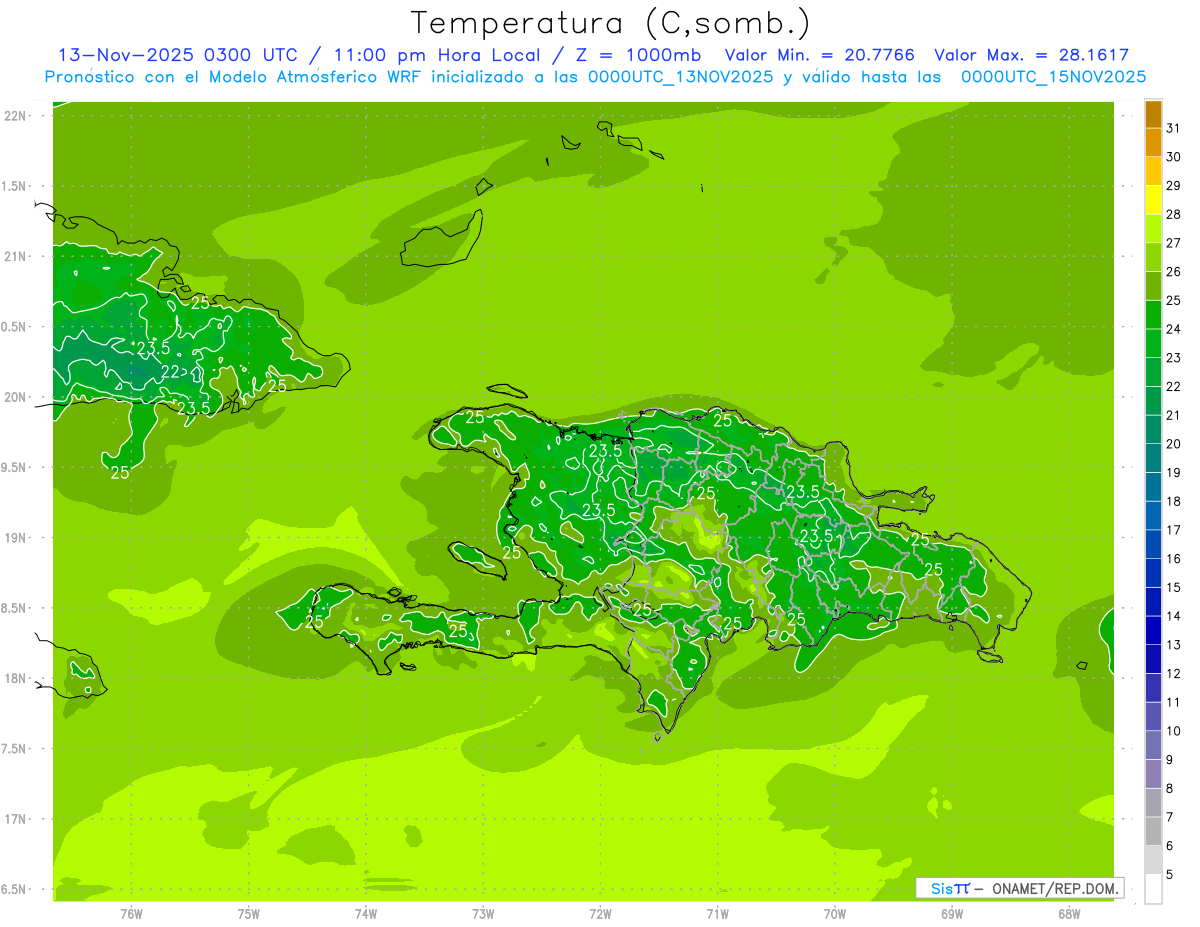Click the "70W" longitude axis label
This screenshot has height=927, width=1200.
pos(834,913)
